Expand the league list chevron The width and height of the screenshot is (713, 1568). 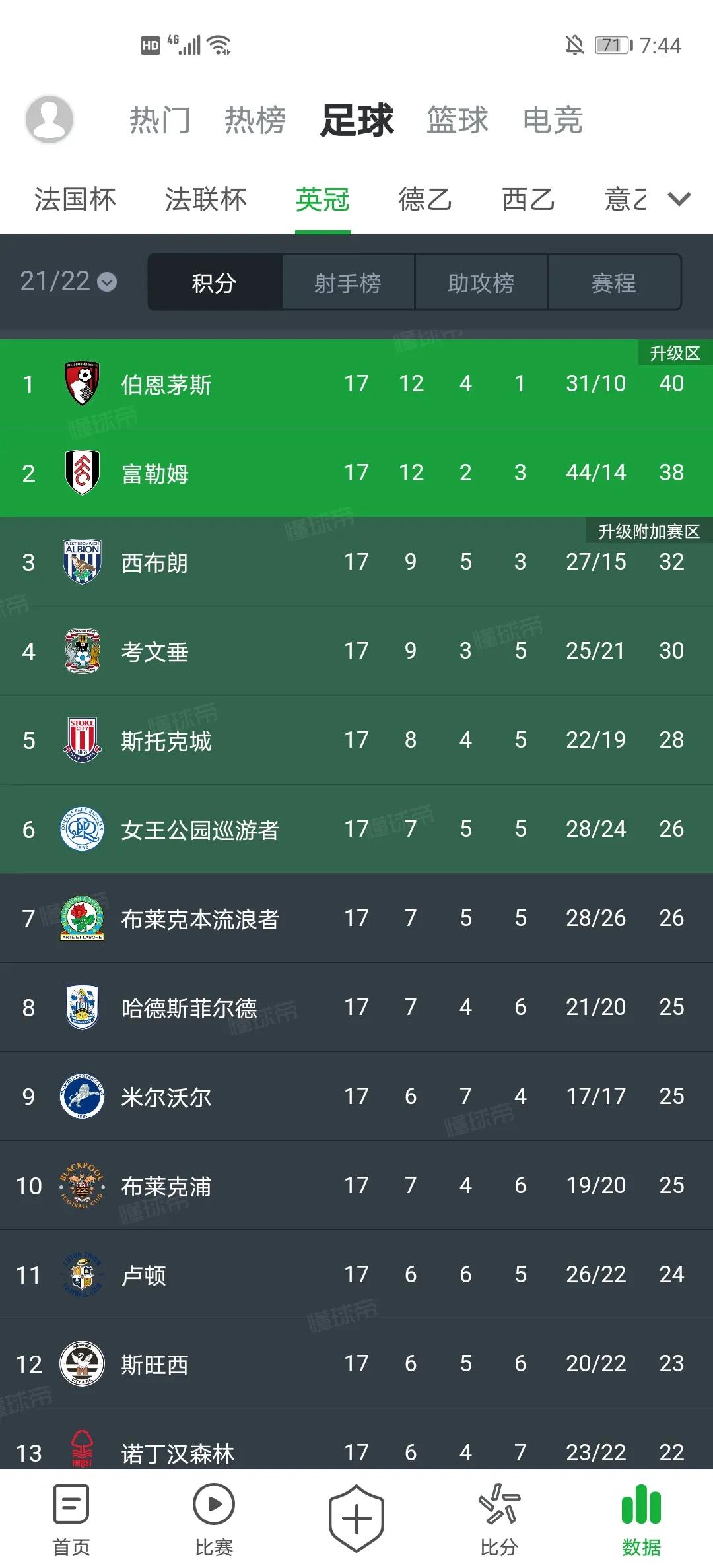(679, 199)
